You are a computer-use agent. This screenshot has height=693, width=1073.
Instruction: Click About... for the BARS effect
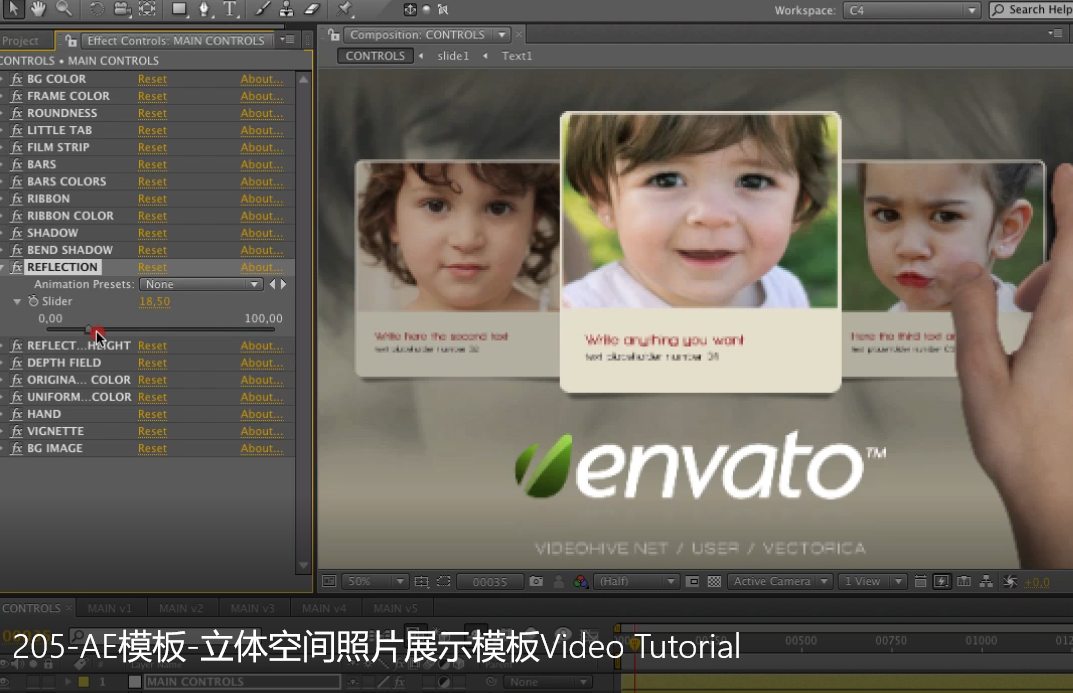(x=261, y=165)
